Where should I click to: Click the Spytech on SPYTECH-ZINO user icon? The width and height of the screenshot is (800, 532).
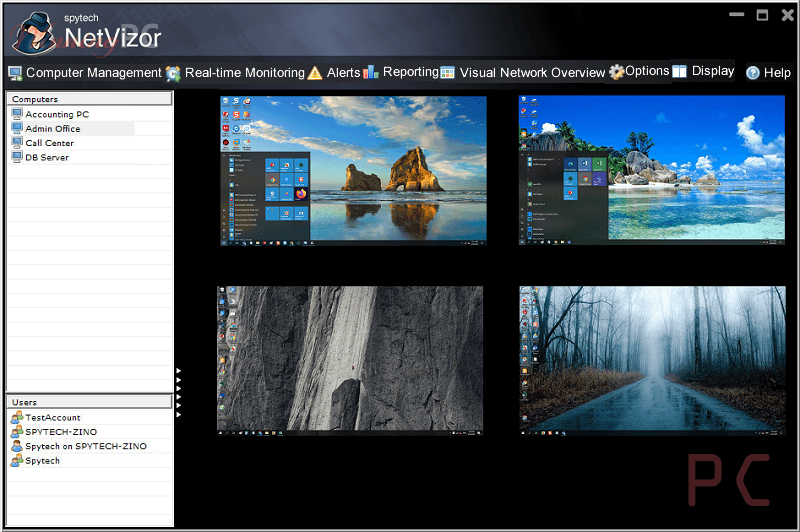(17, 446)
